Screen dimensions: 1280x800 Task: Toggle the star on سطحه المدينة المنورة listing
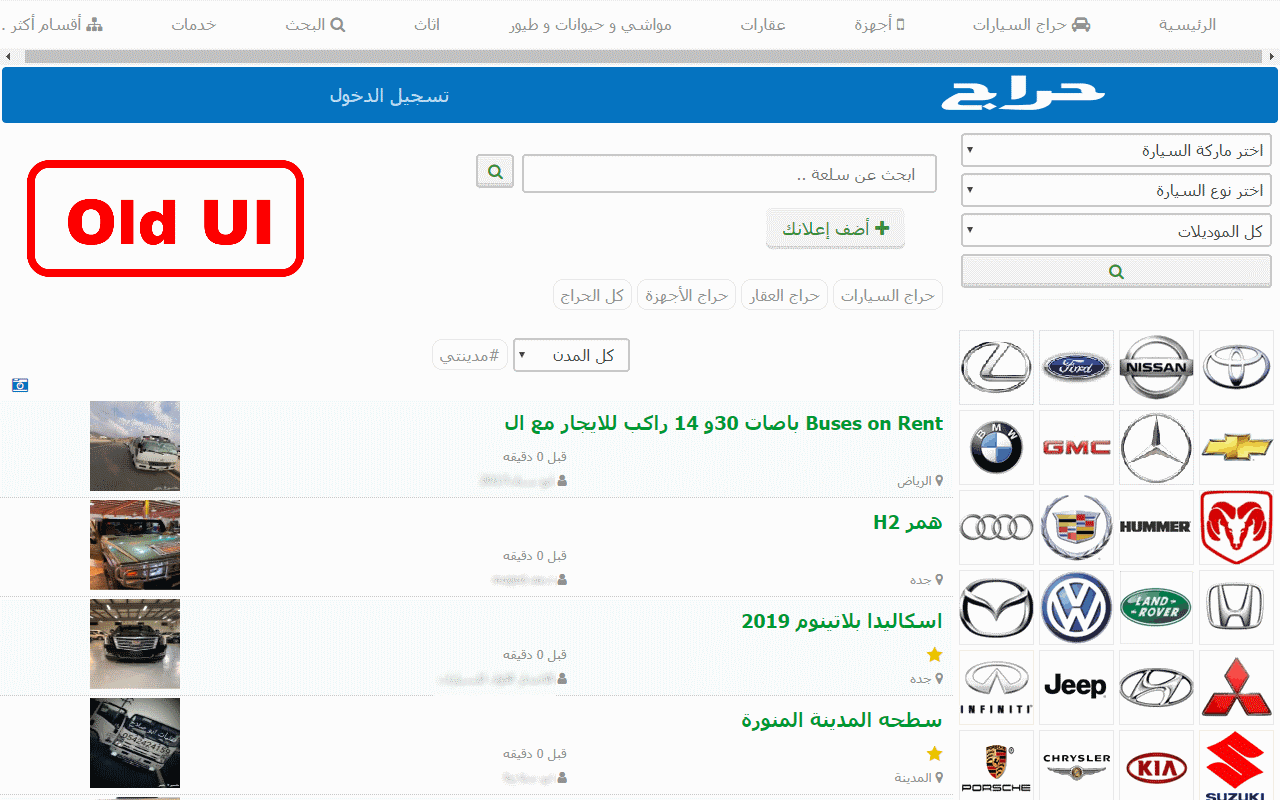[x=934, y=753]
